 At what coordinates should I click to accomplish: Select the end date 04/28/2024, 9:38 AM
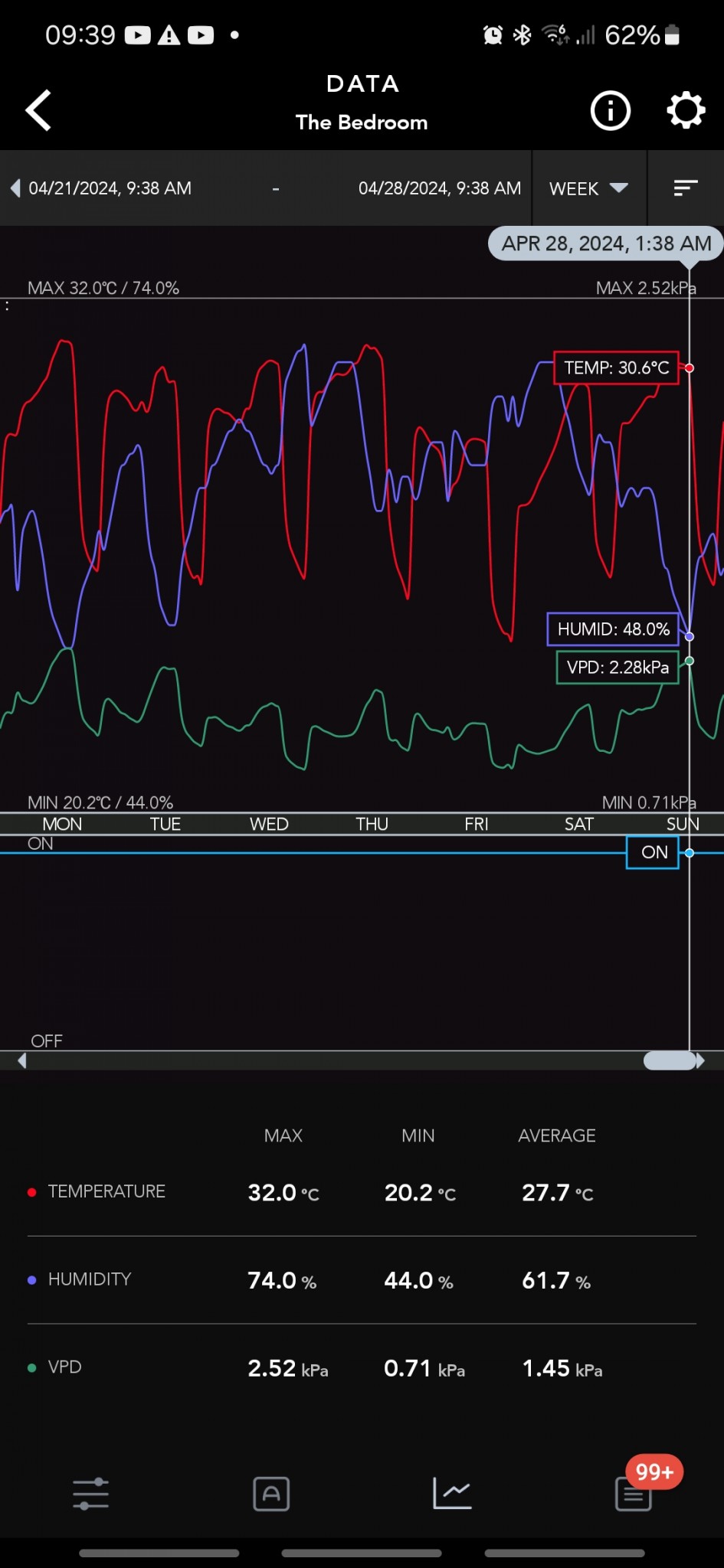pyautogui.click(x=439, y=188)
